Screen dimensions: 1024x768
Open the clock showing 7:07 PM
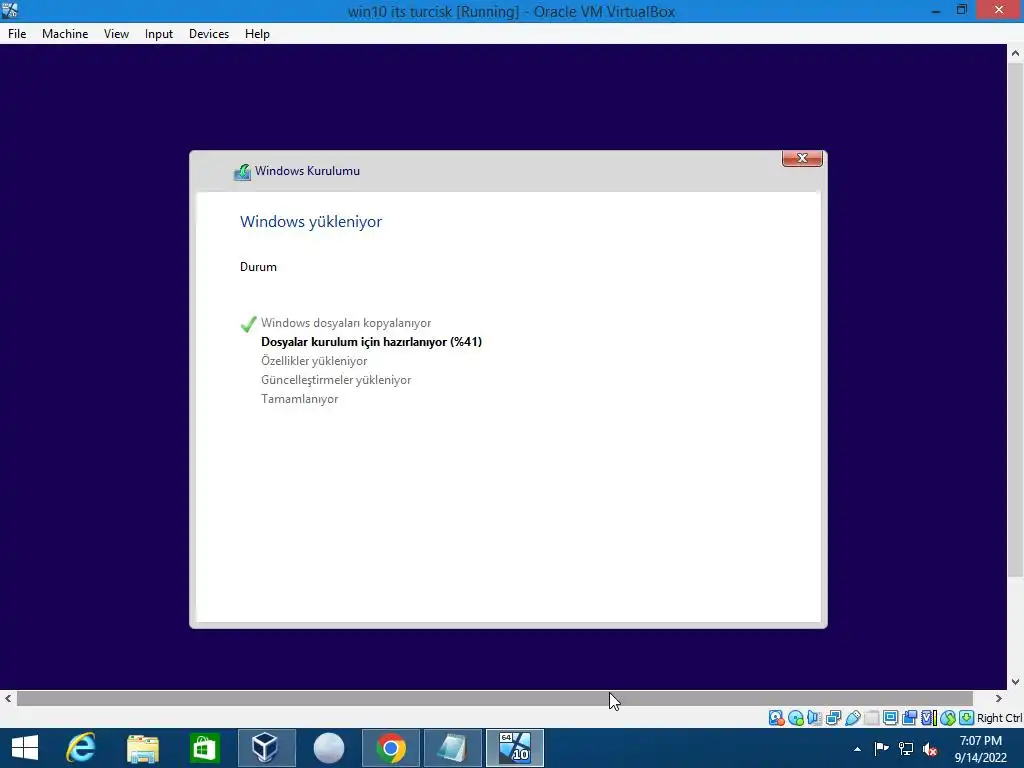981,749
